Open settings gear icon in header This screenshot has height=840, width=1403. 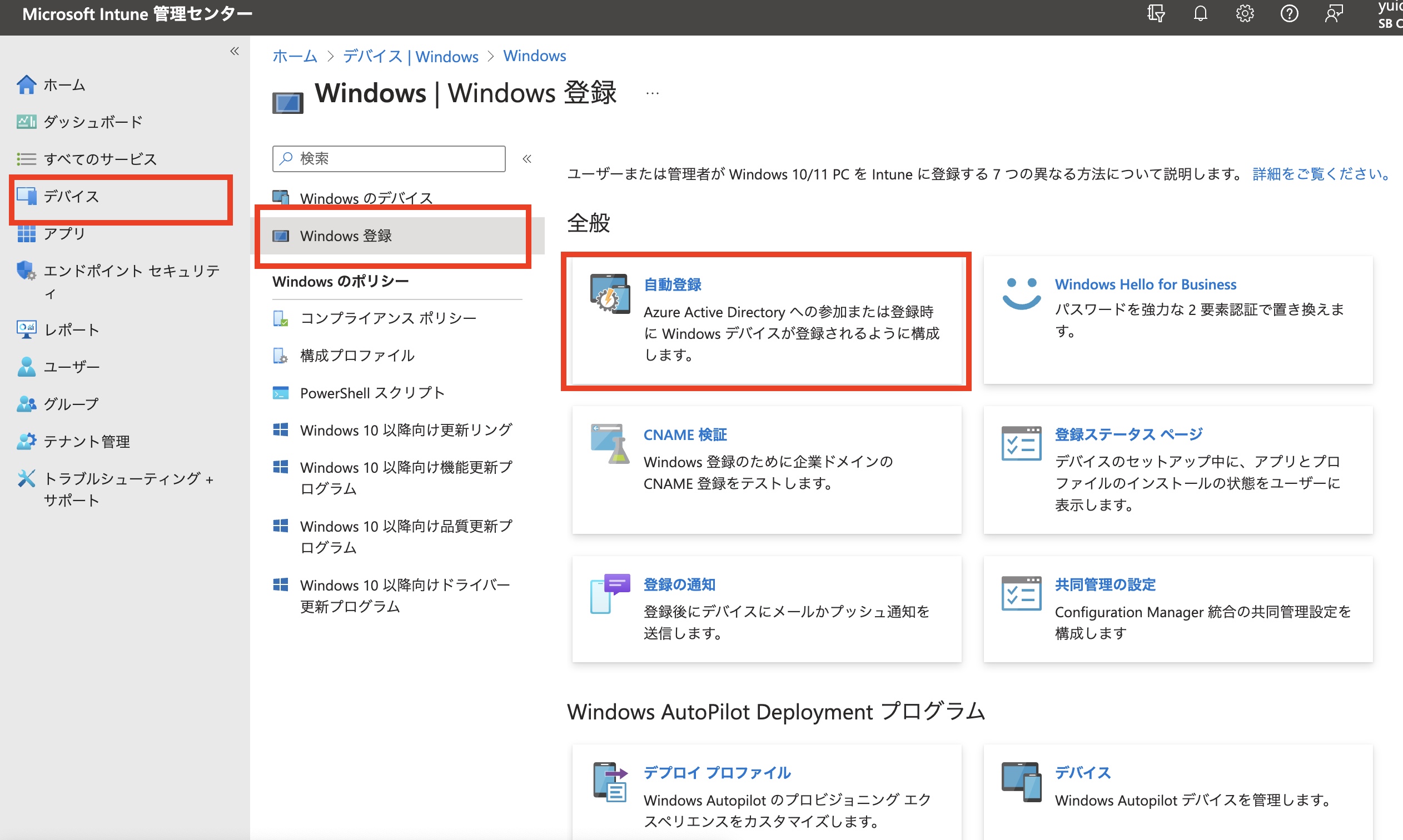click(x=1245, y=13)
